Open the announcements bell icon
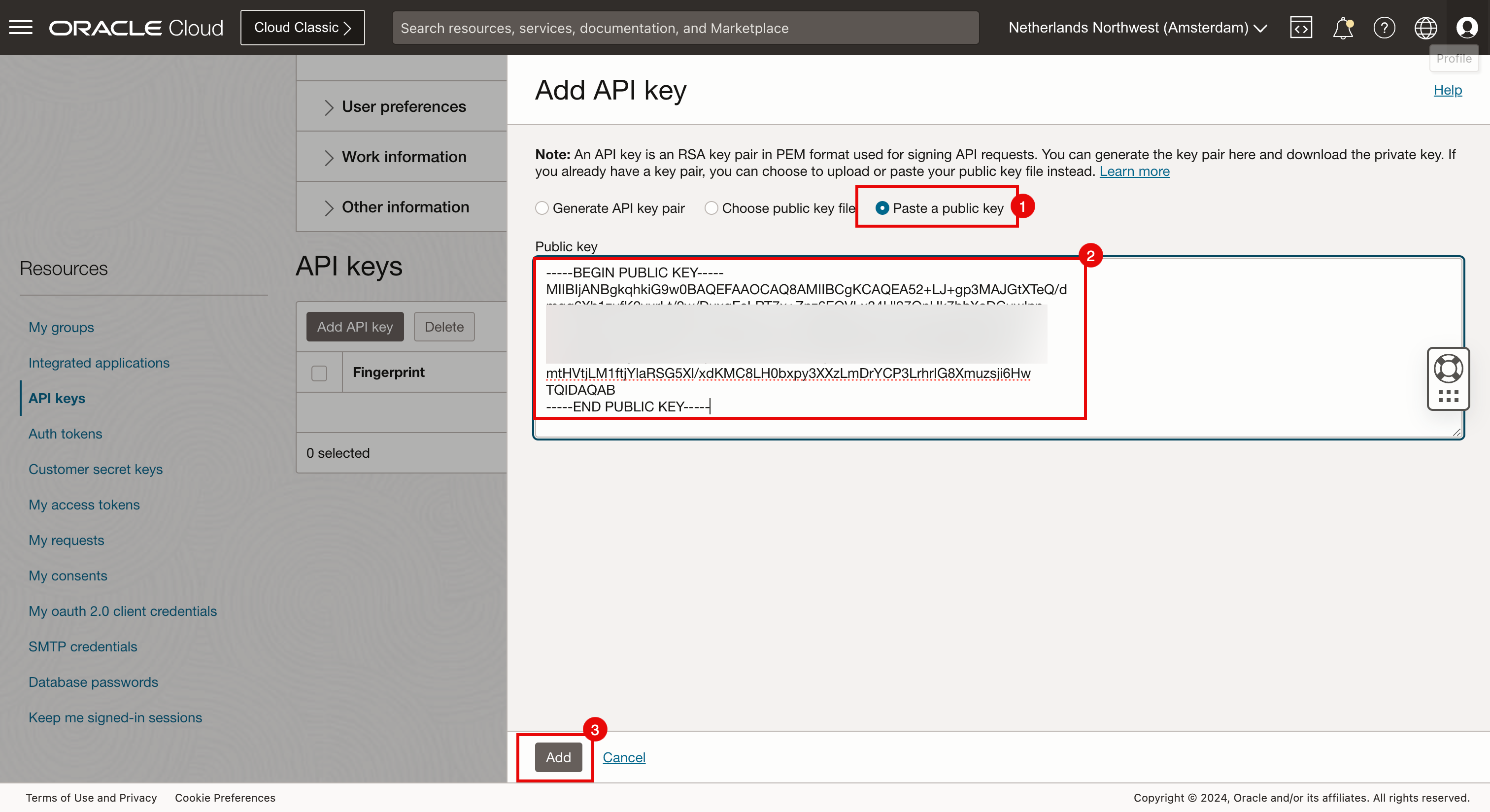The image size is (1490, 812). (1343, 28)
